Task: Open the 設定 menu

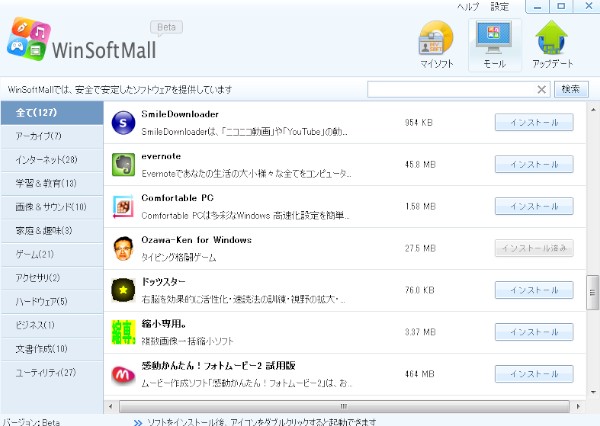Action: click(500, 7)
